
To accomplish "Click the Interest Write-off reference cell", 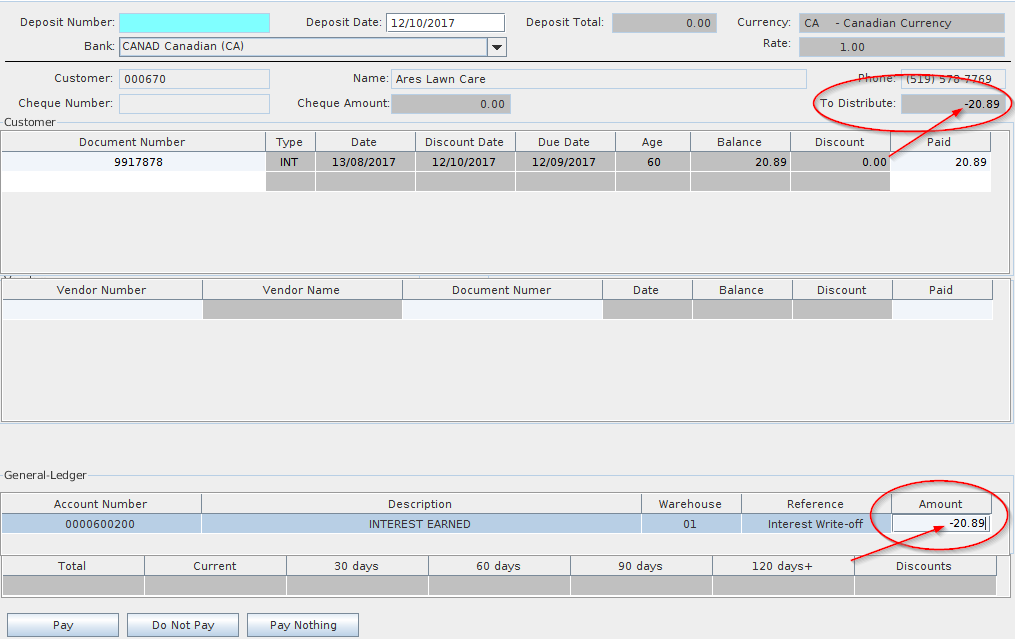I will (x=814, y=524).
